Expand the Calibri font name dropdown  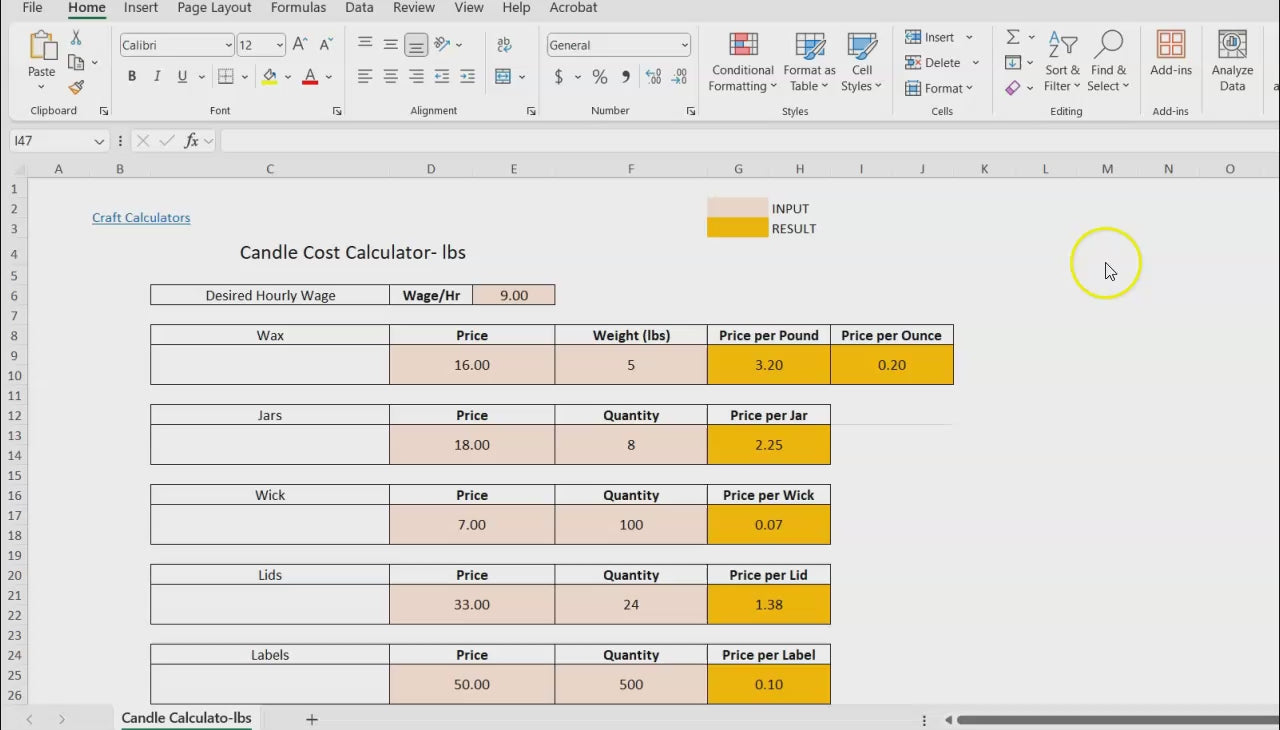(228, 45)
